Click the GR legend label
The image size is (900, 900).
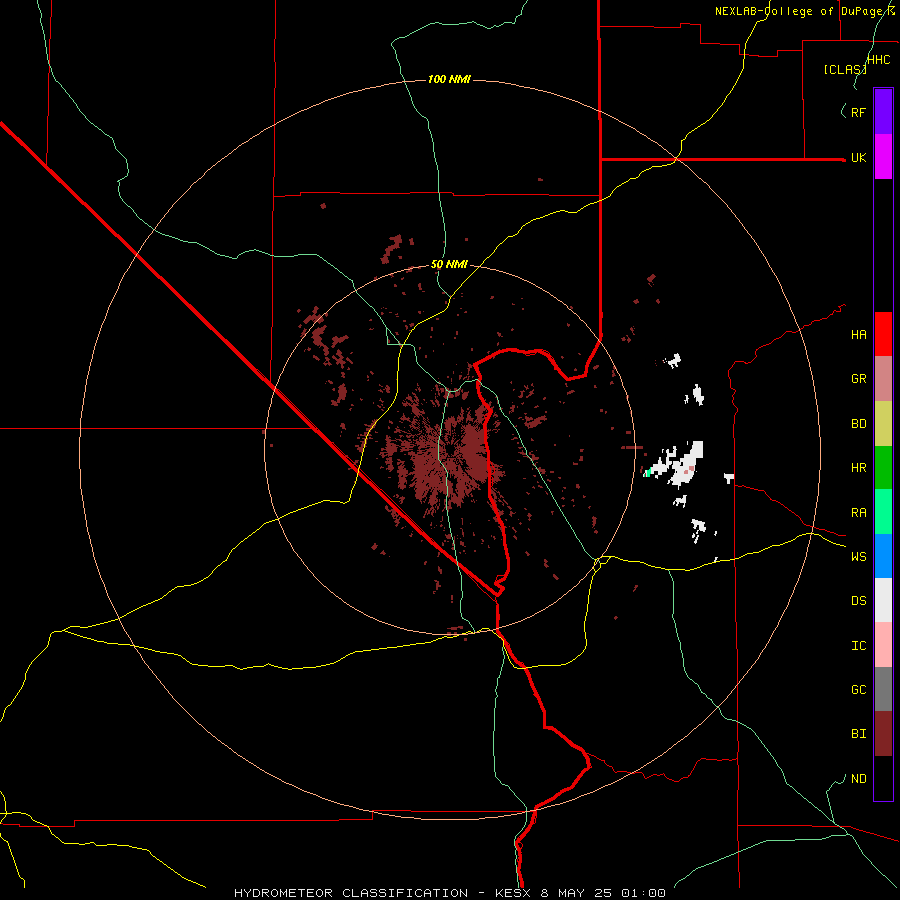[x=858, y=379]
